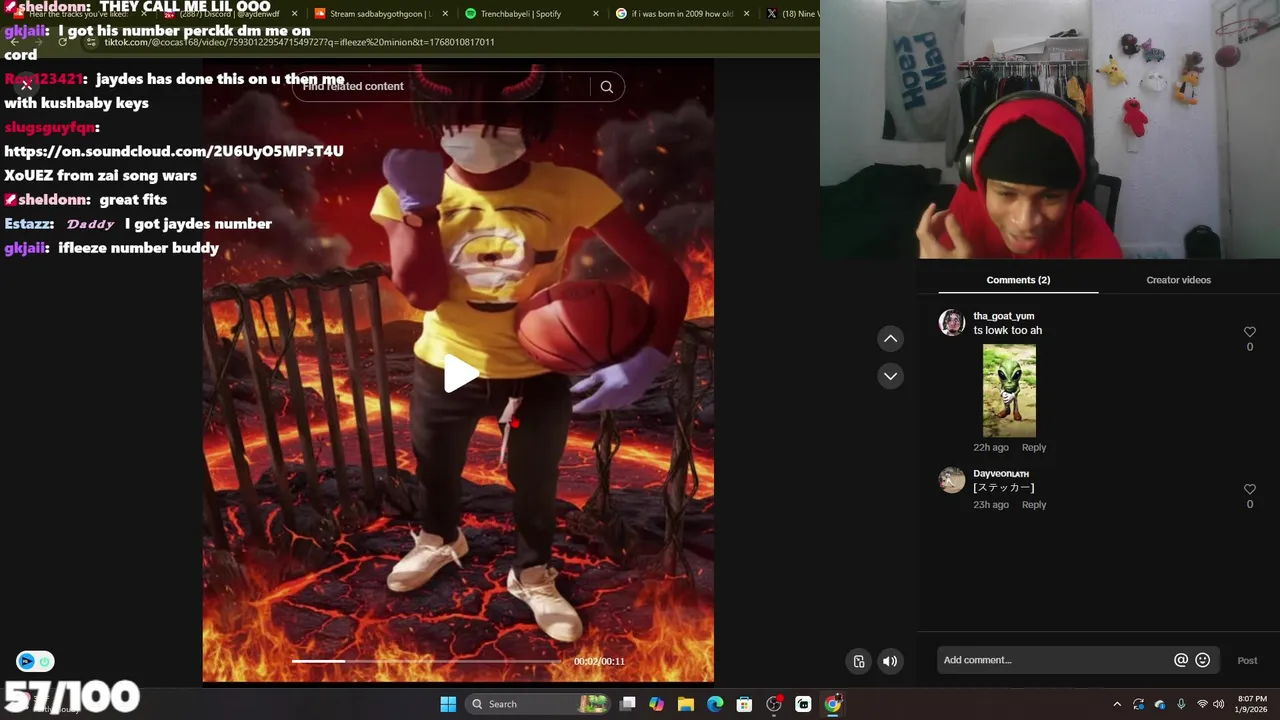Open Microsoft Edge from the taskbar

(715, 704)
